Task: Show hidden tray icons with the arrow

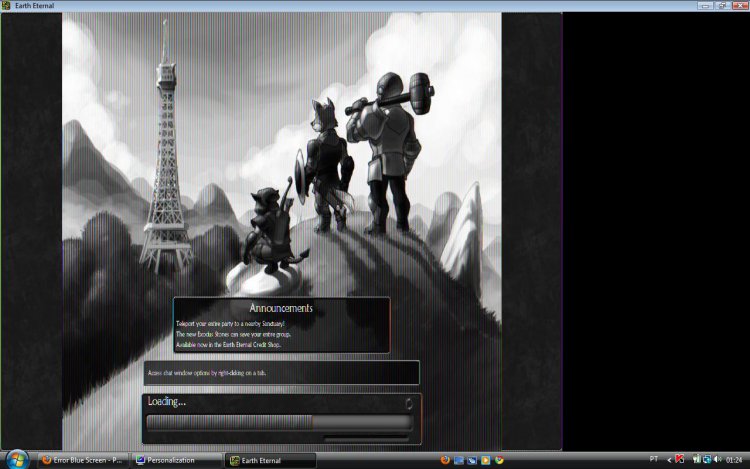Action: [x=669, y=460]
